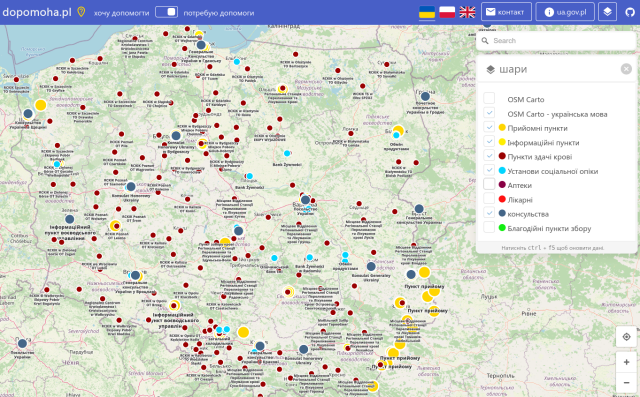Zoom out with the minus button

point(626,382)
